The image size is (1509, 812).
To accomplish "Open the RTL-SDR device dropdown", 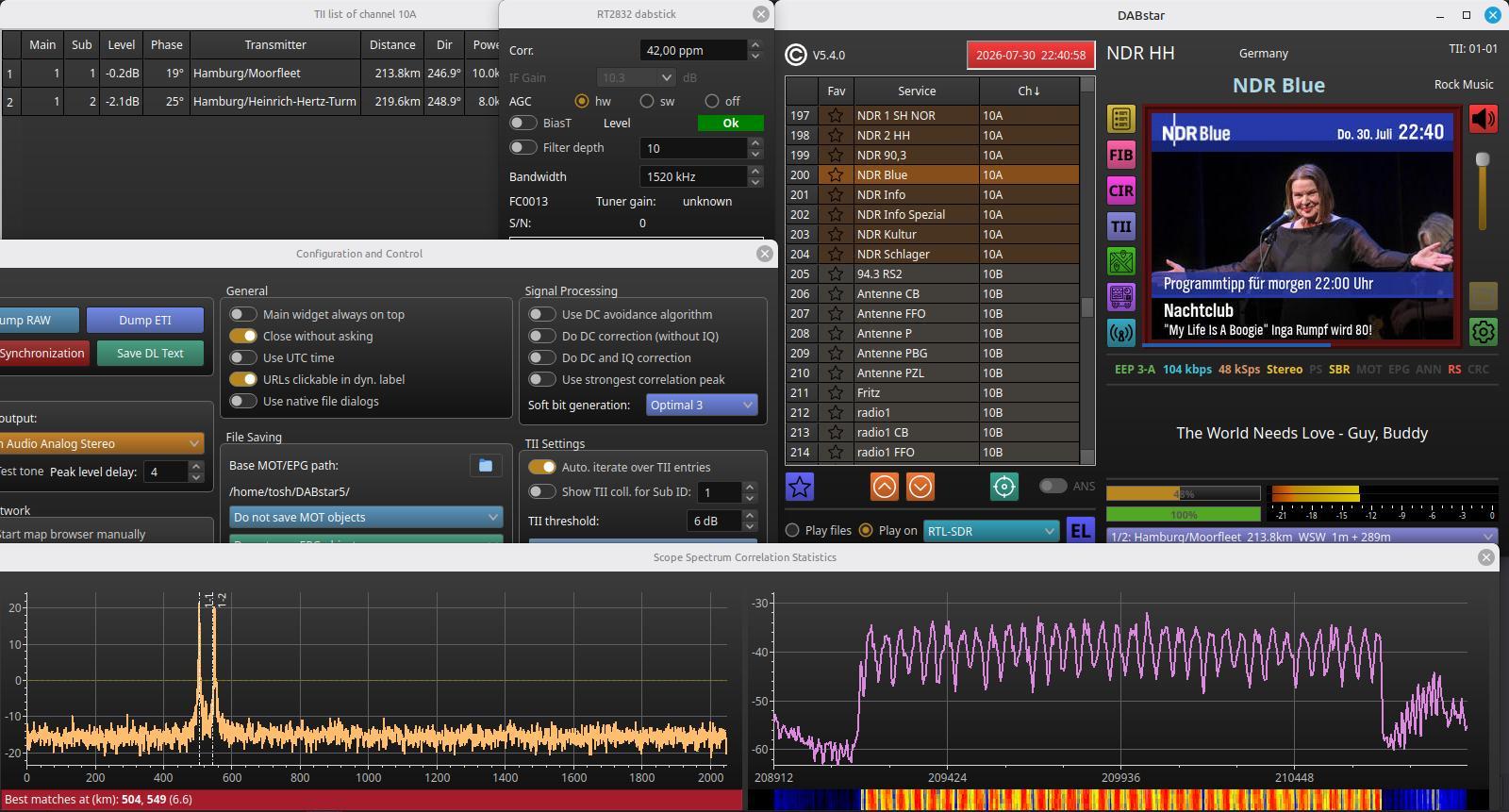I will (991, 531).
